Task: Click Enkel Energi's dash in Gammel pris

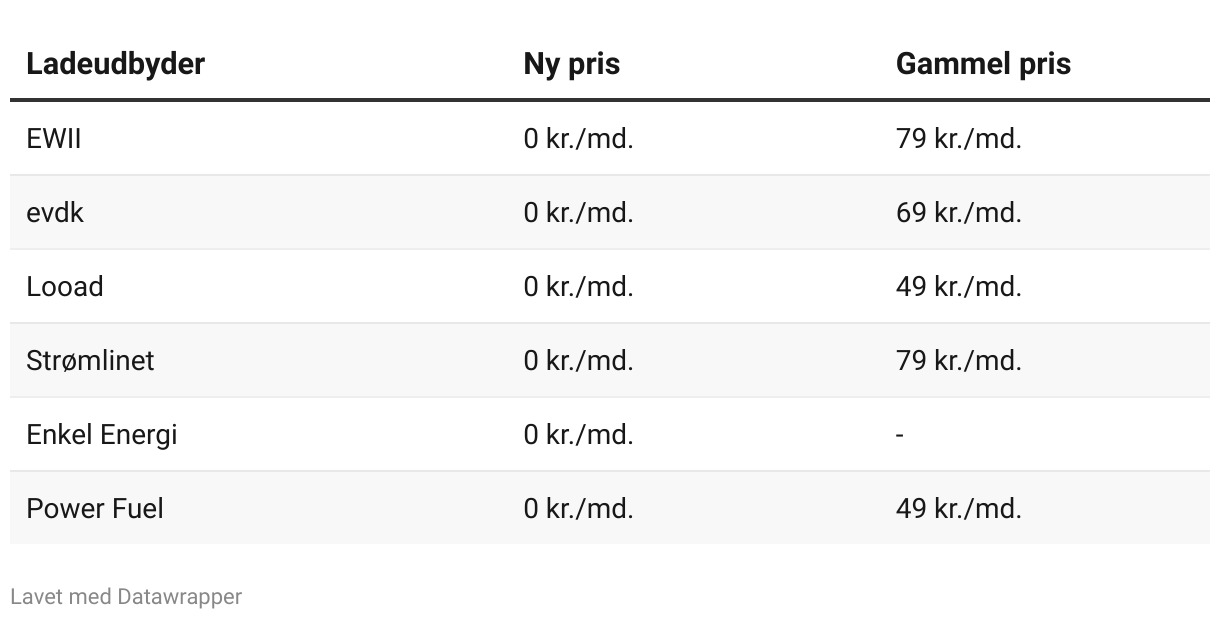Action: click(900, 435)
